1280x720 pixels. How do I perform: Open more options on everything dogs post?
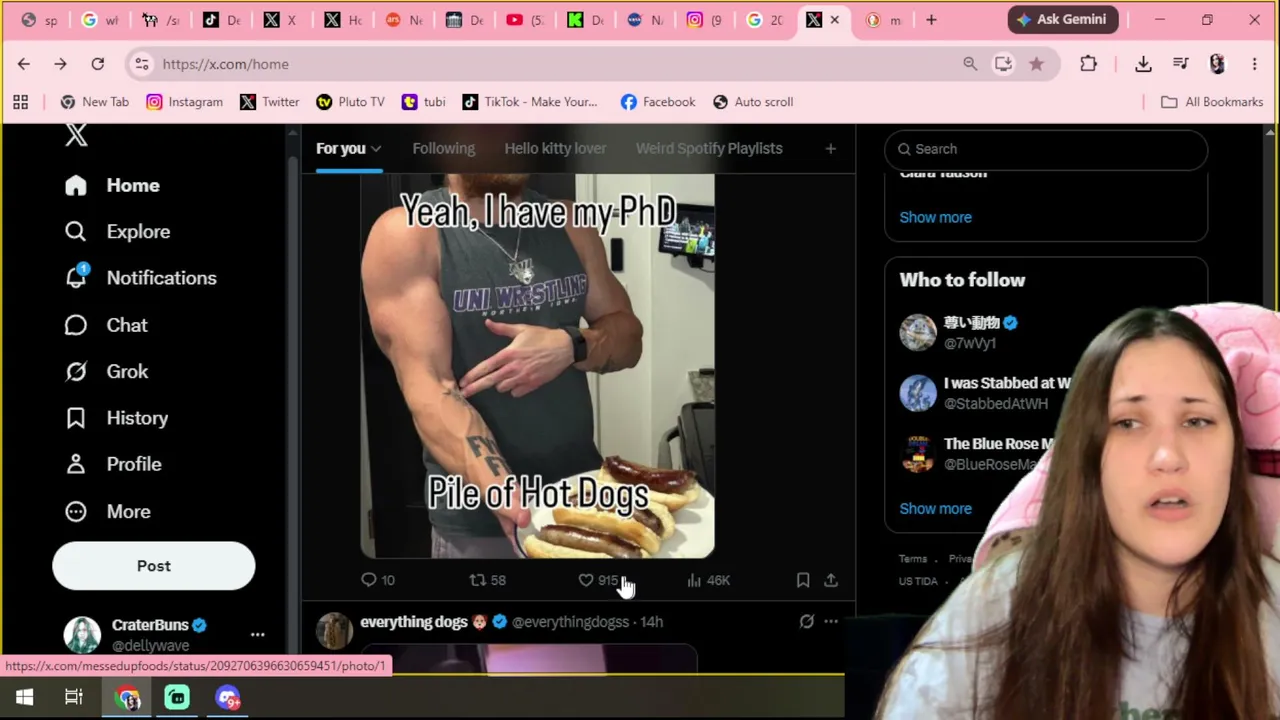[830, 622]
